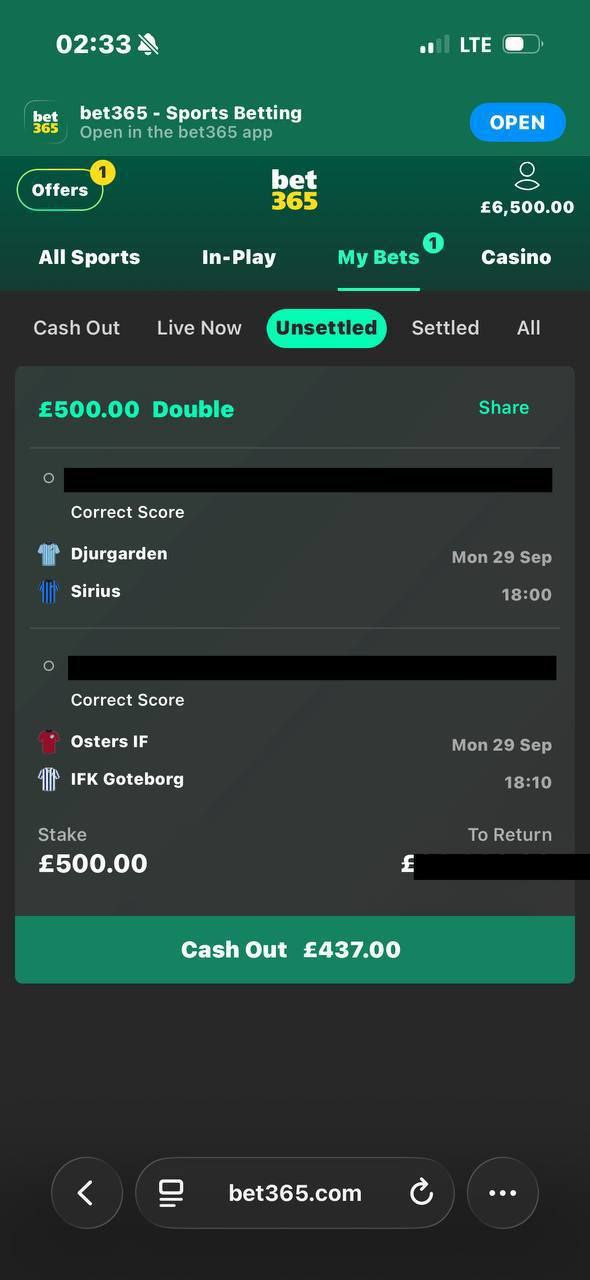Select the Unsettled filter pill
The image size is (590, 1280).
coord(326,328)
